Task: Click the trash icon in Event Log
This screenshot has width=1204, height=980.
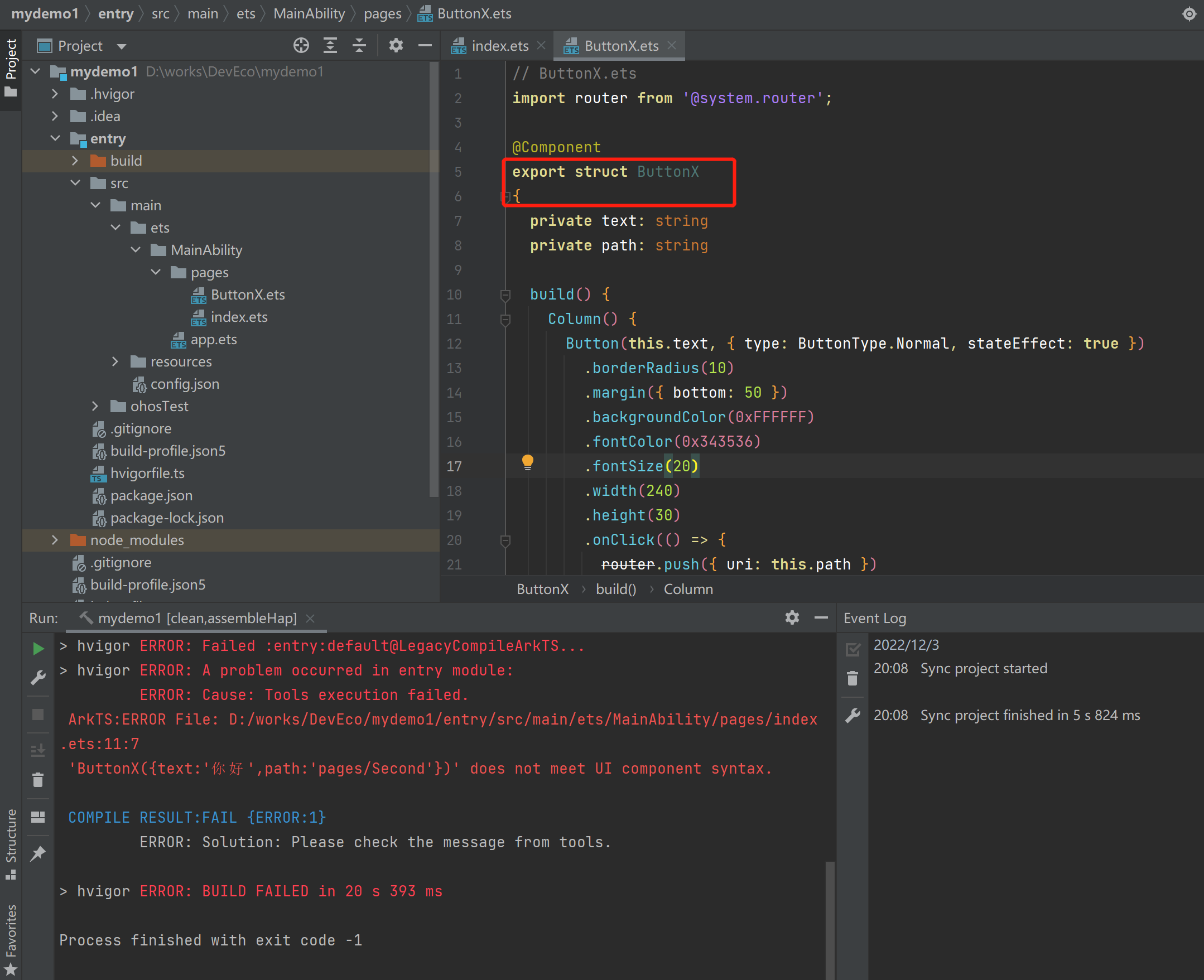Action: [853, 678]
